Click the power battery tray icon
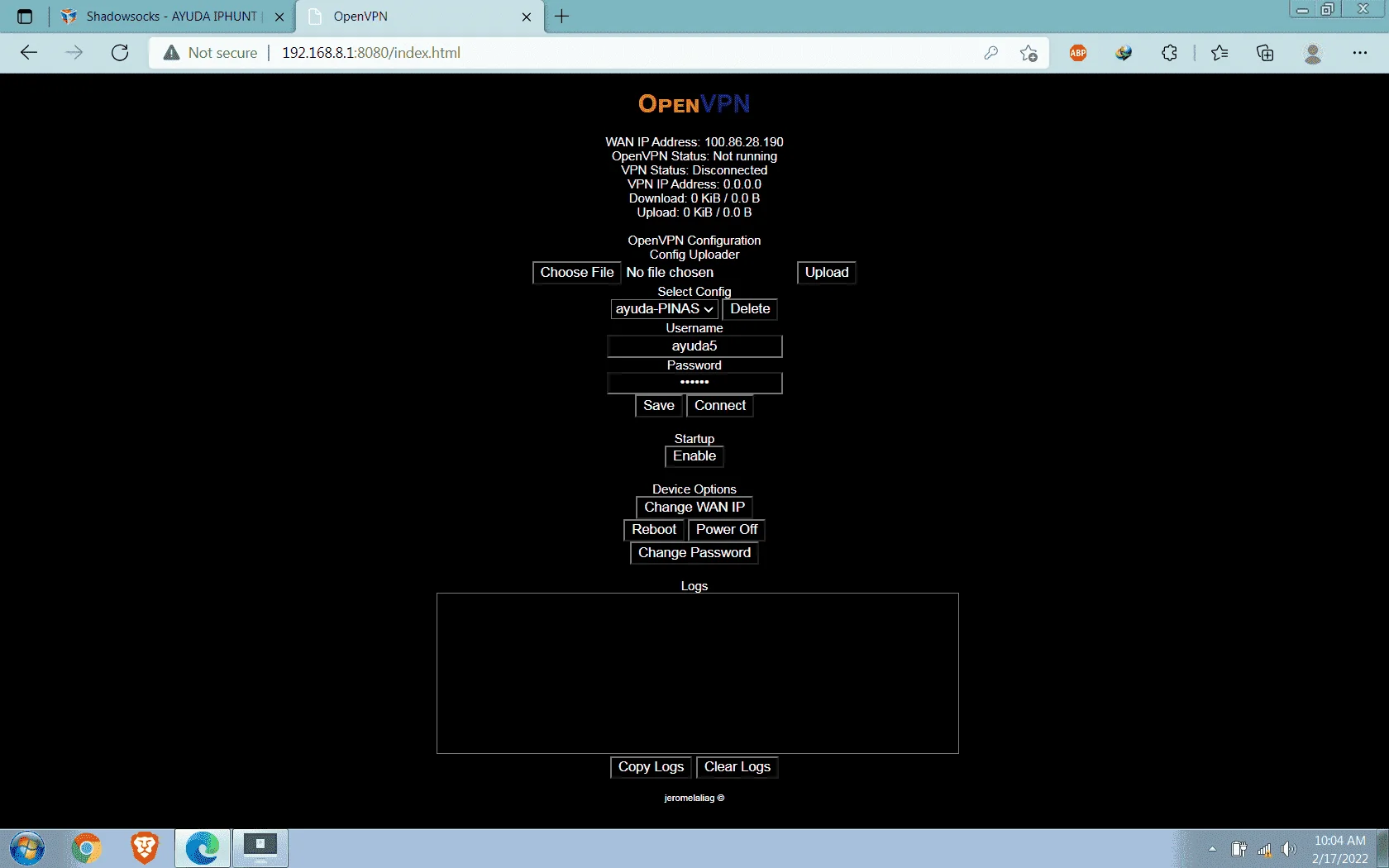Viewport: 1389px width, 868px height. [1239, 849]
